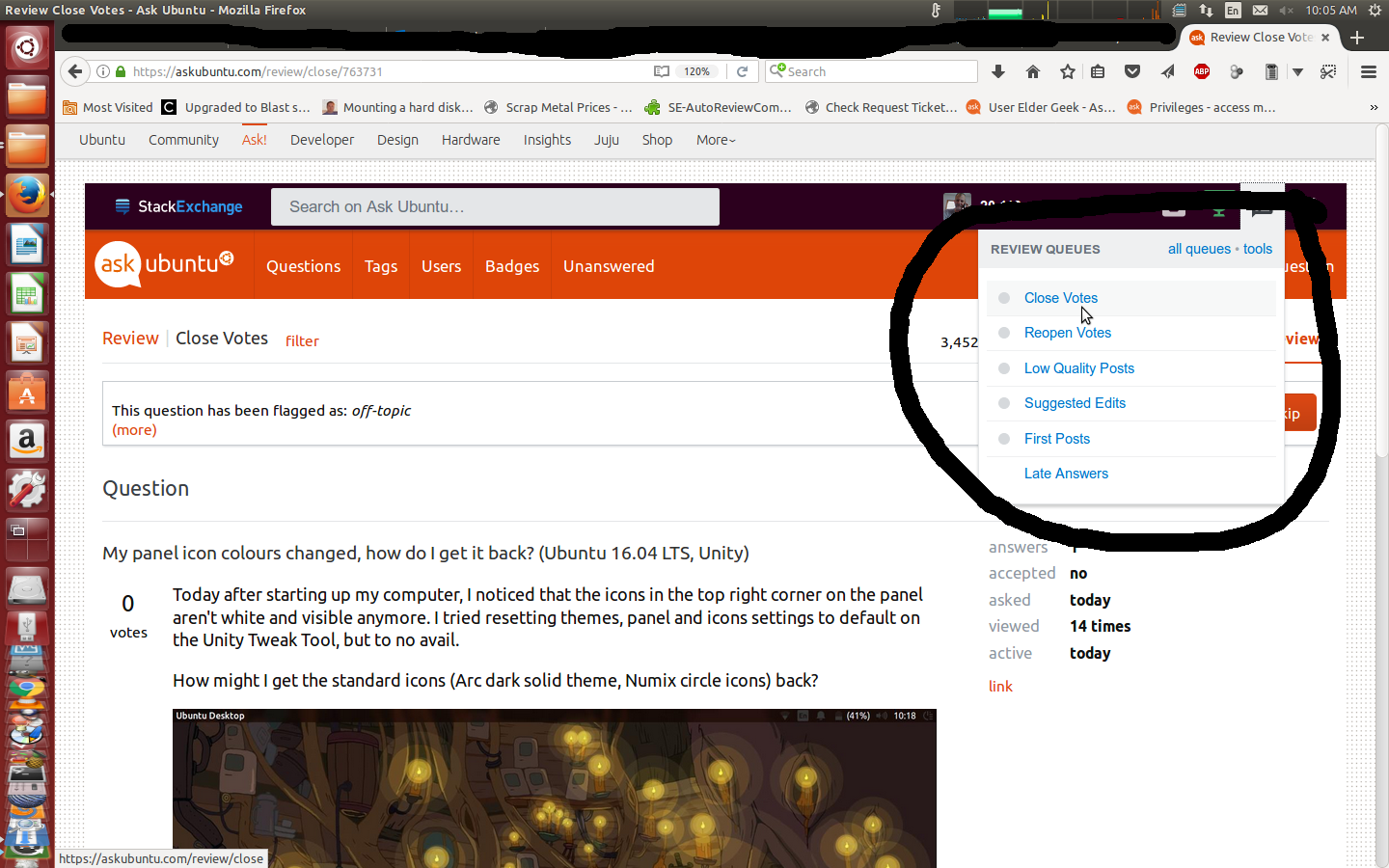The height and width of the screenshot is (868, 1389).
Task: Click the 'Search on Ask Ubuntu' field
Action: tap(495, 206)
